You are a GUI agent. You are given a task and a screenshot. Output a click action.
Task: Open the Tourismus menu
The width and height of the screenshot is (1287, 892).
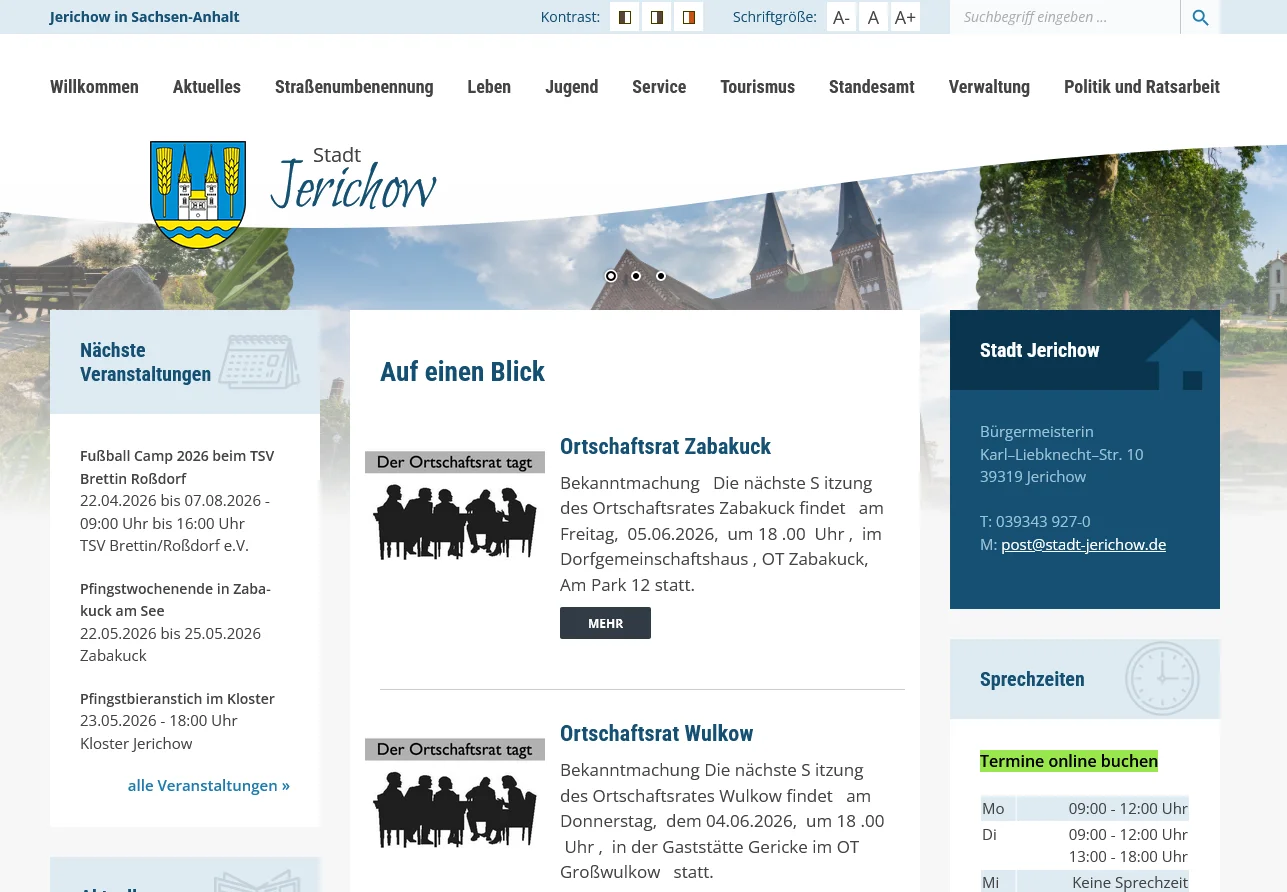click(757, 87)
